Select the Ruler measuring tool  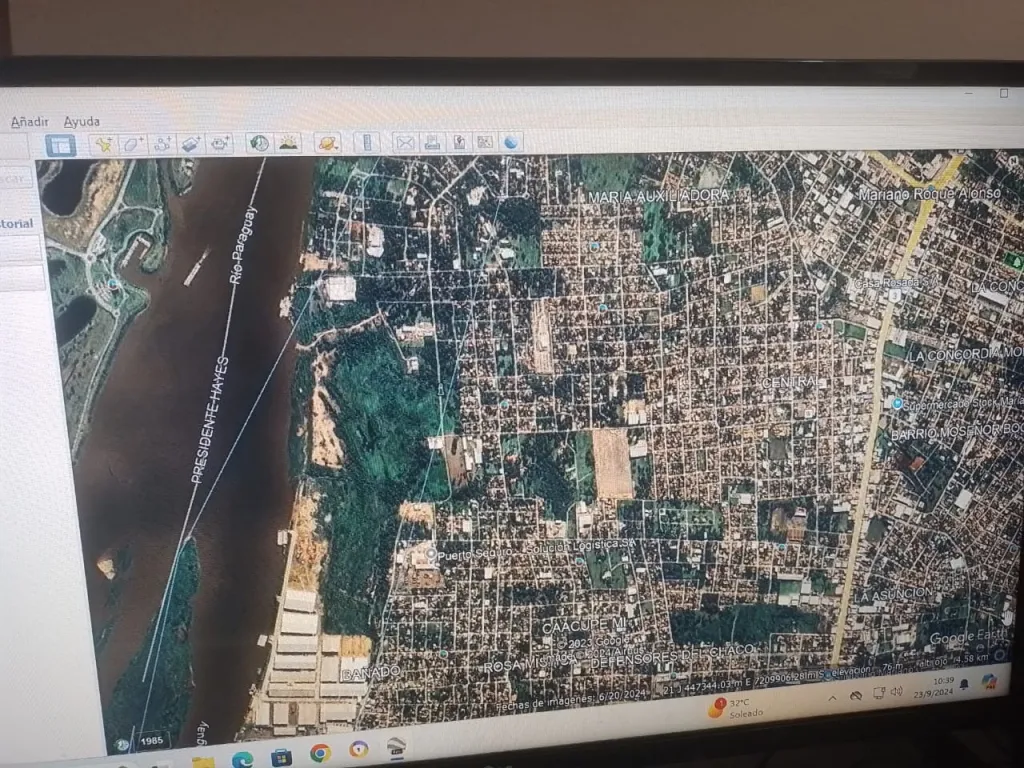tap(367, 142)
